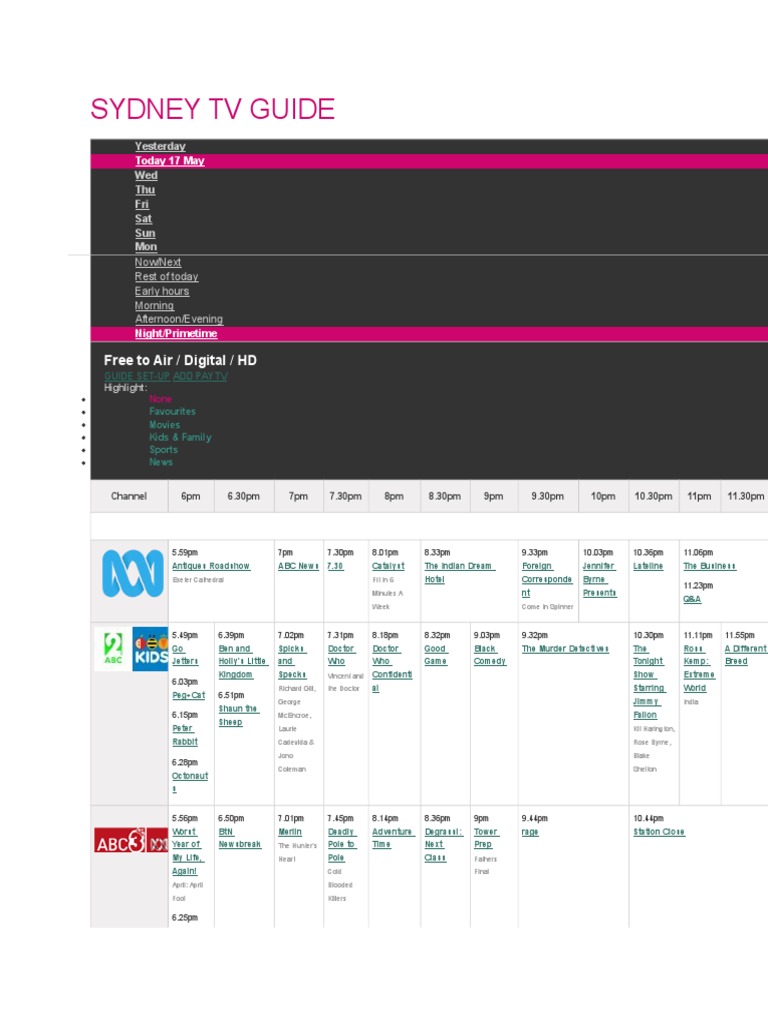Open the Antiques Roadshow listing
Viewport: 768px width, 1024px height.
click(x=210, y=566)
